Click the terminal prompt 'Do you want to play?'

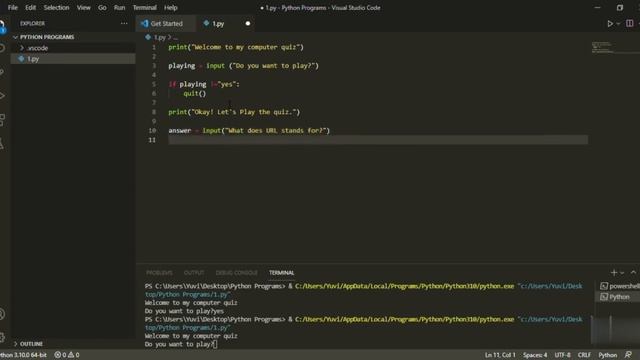[x=179, y=344]
